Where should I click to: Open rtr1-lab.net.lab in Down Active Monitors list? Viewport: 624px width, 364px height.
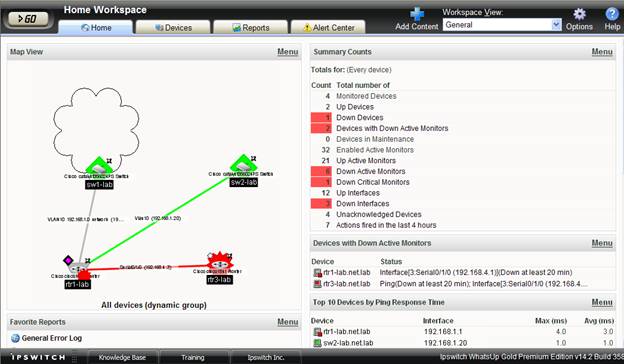tap(347, 273)
